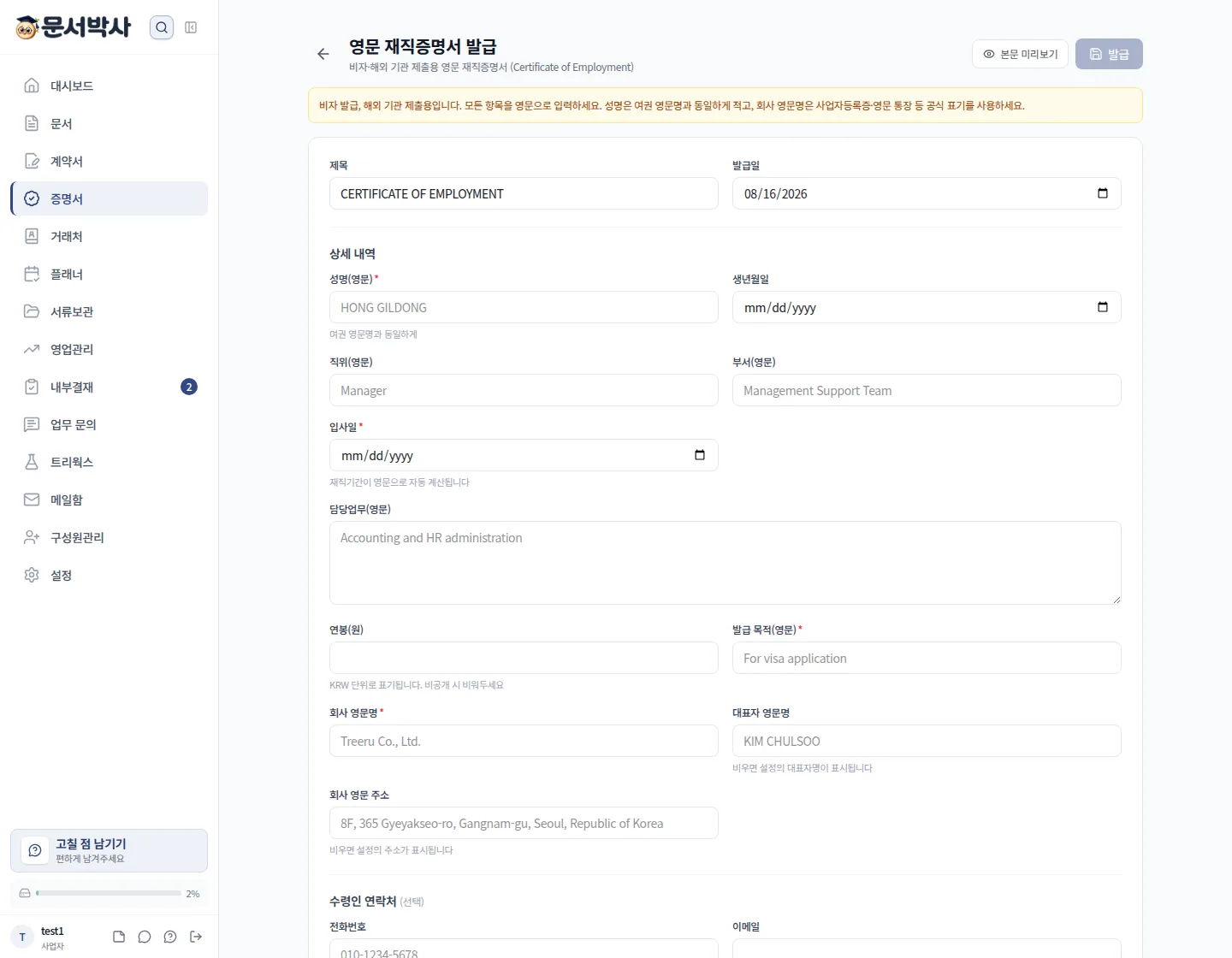
Task: Click the 설정 gear icon
Action: coord(32,575)
